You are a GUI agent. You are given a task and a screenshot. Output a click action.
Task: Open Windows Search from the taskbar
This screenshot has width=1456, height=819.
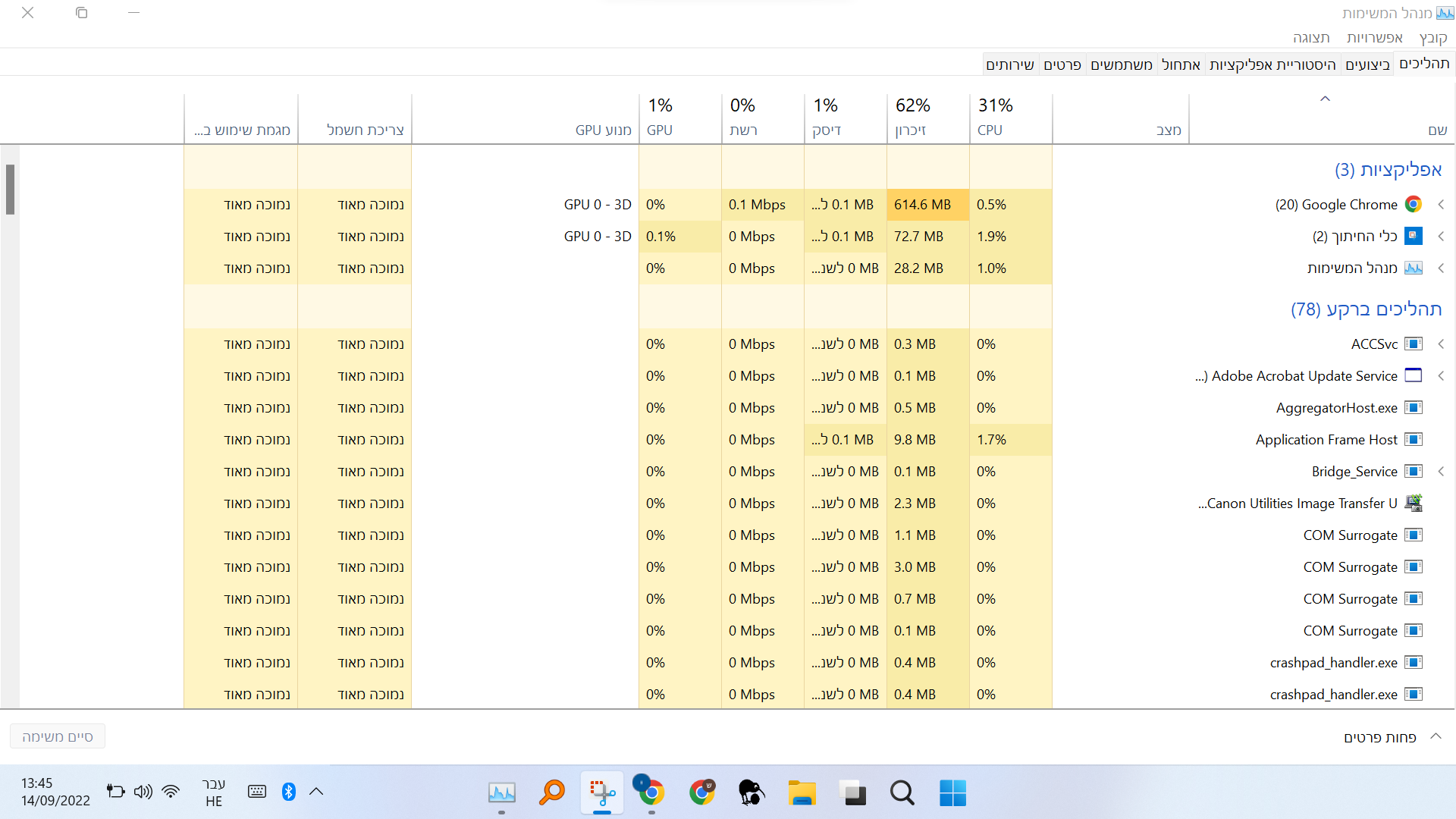902,793
